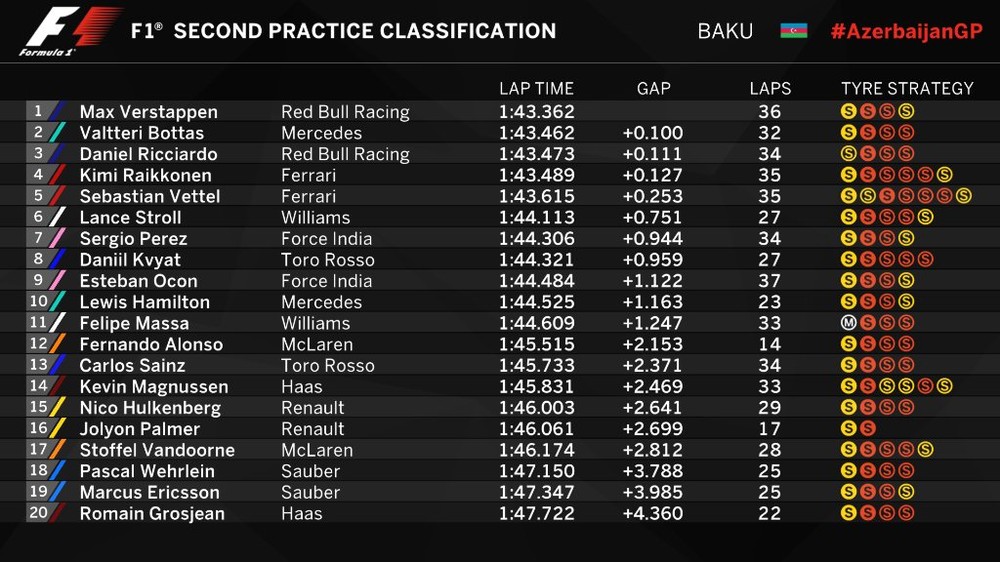
Task: Click the last tyre icon in Grosjean's row
Action: point(906,513)
